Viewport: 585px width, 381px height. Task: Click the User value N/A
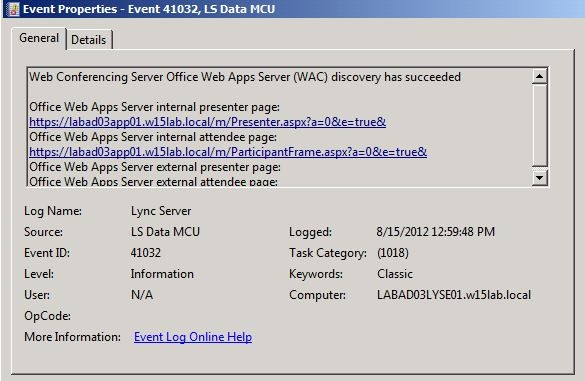tap(142, 295)
